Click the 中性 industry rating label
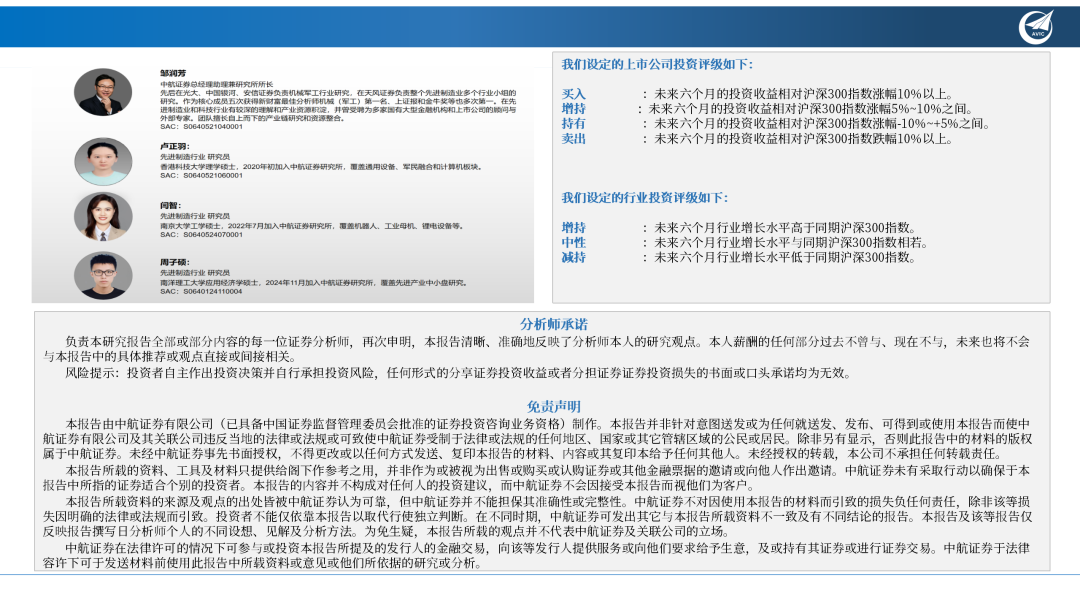Viewport: 1080px width, 608px height. point(573,243)
